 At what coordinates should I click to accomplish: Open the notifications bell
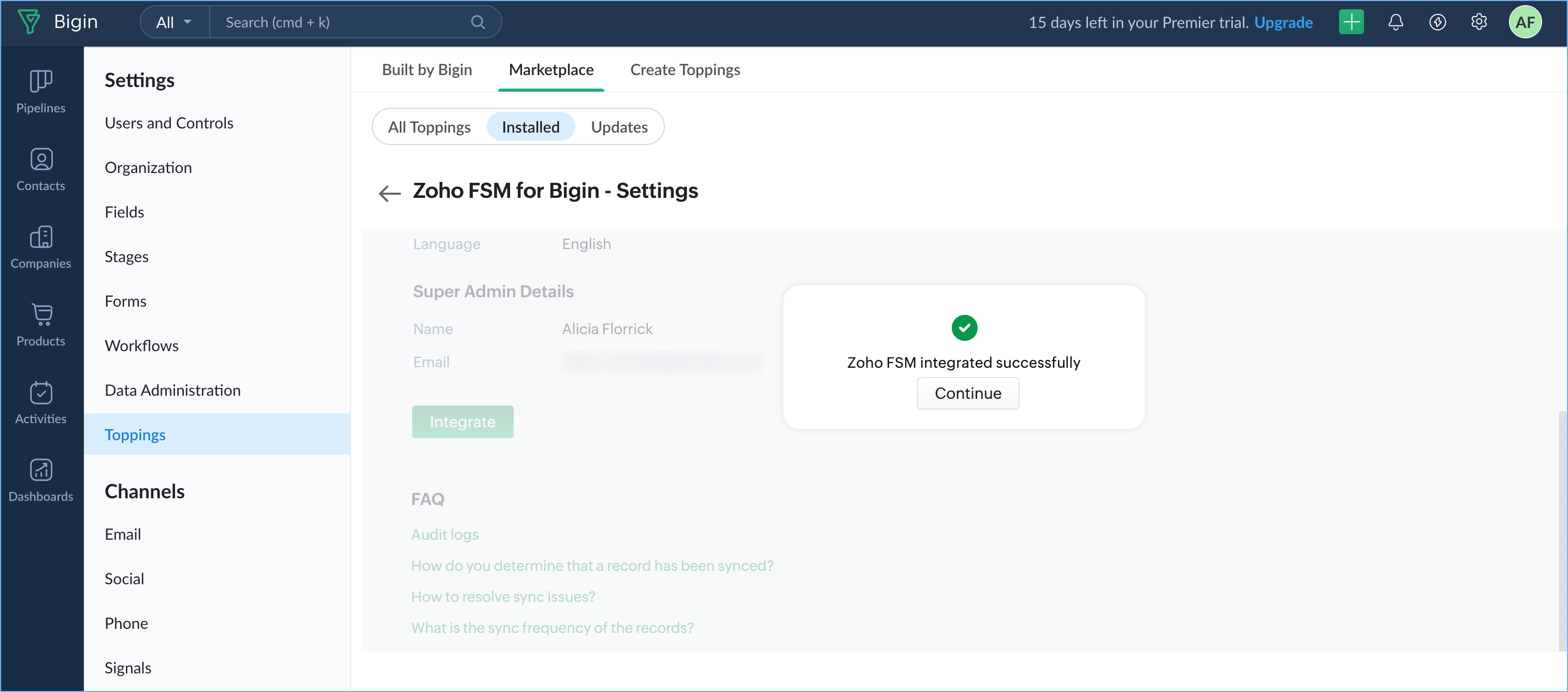pos(1395,22)
